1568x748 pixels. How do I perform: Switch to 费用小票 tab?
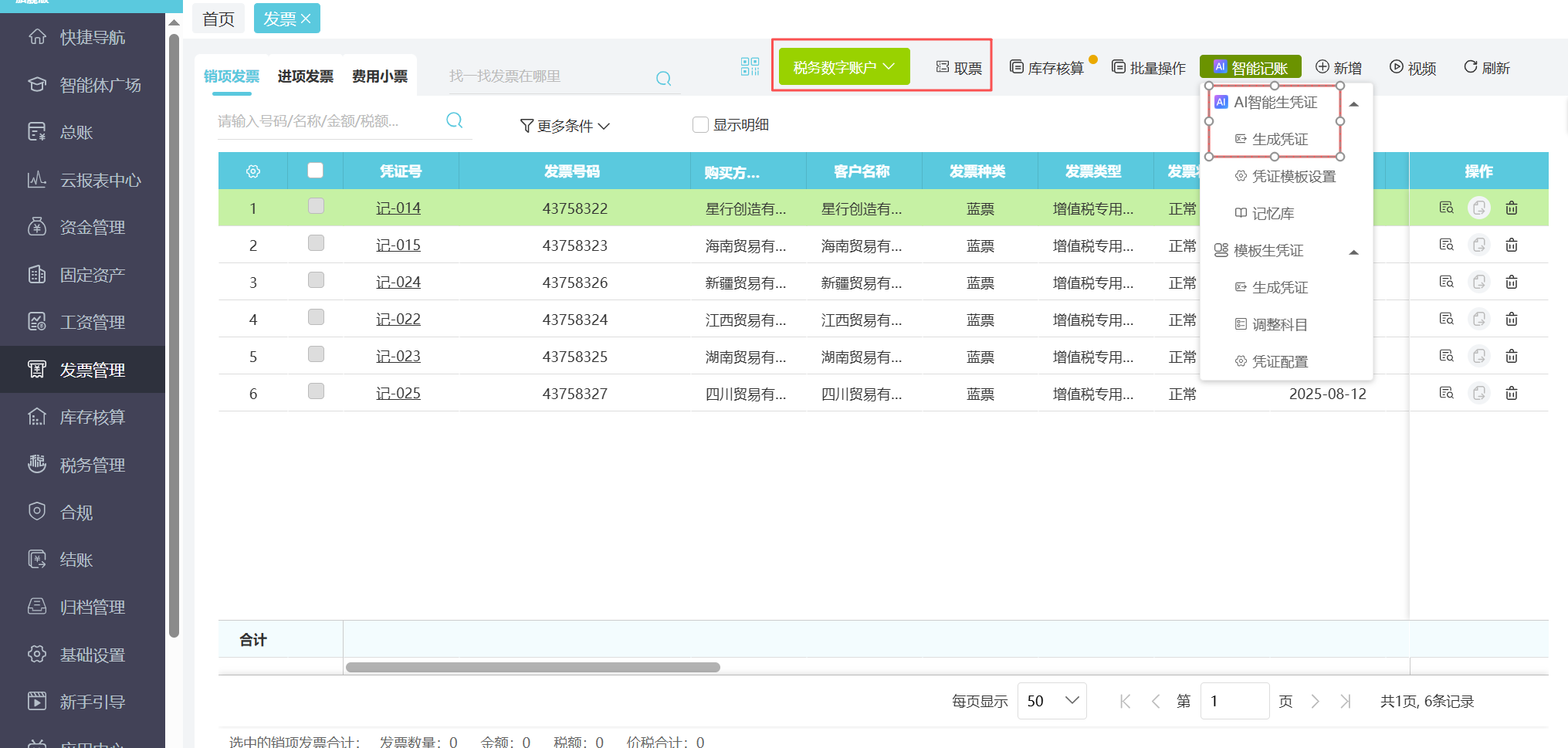[x=380, y=76]
